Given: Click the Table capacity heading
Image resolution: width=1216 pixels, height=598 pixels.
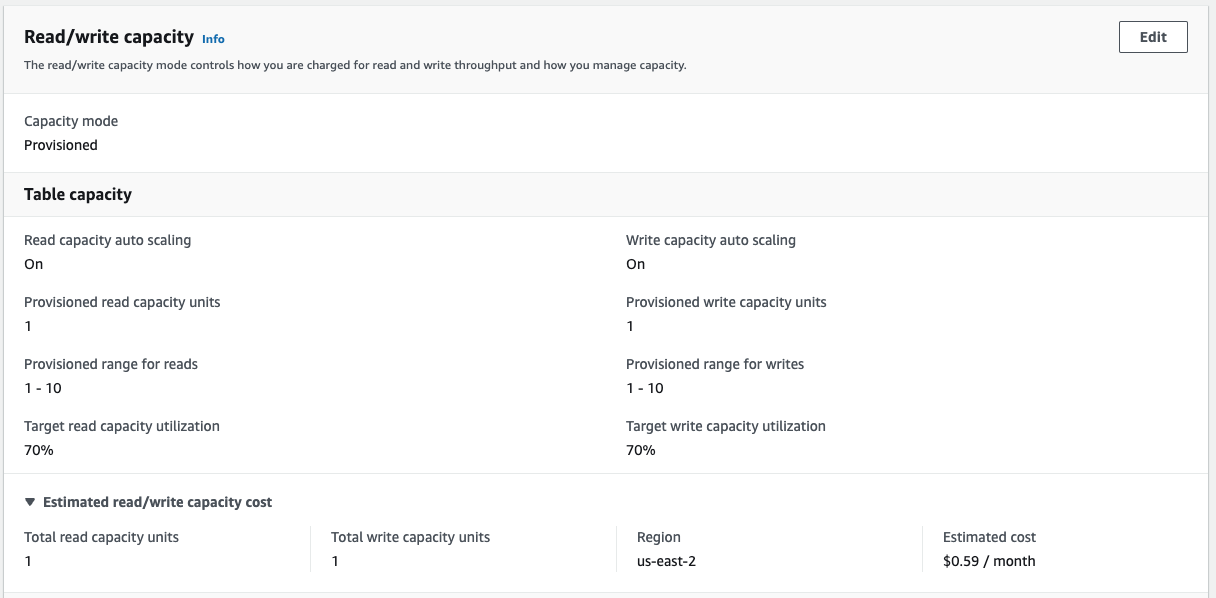Looking at the screenshot, I should pyautogui.click(x=78, y=194).
